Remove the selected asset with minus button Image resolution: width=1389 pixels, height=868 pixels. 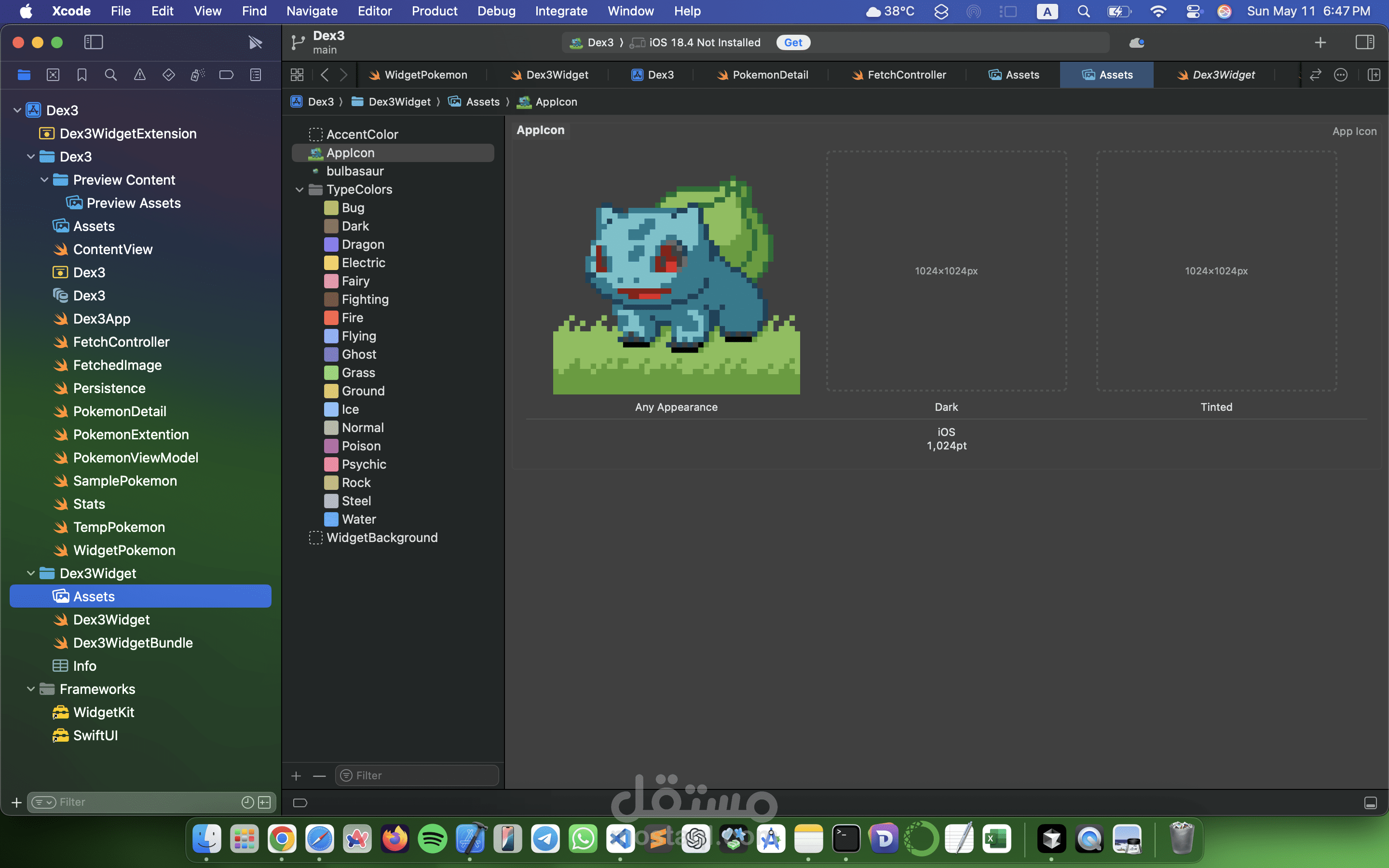point(320,776)
